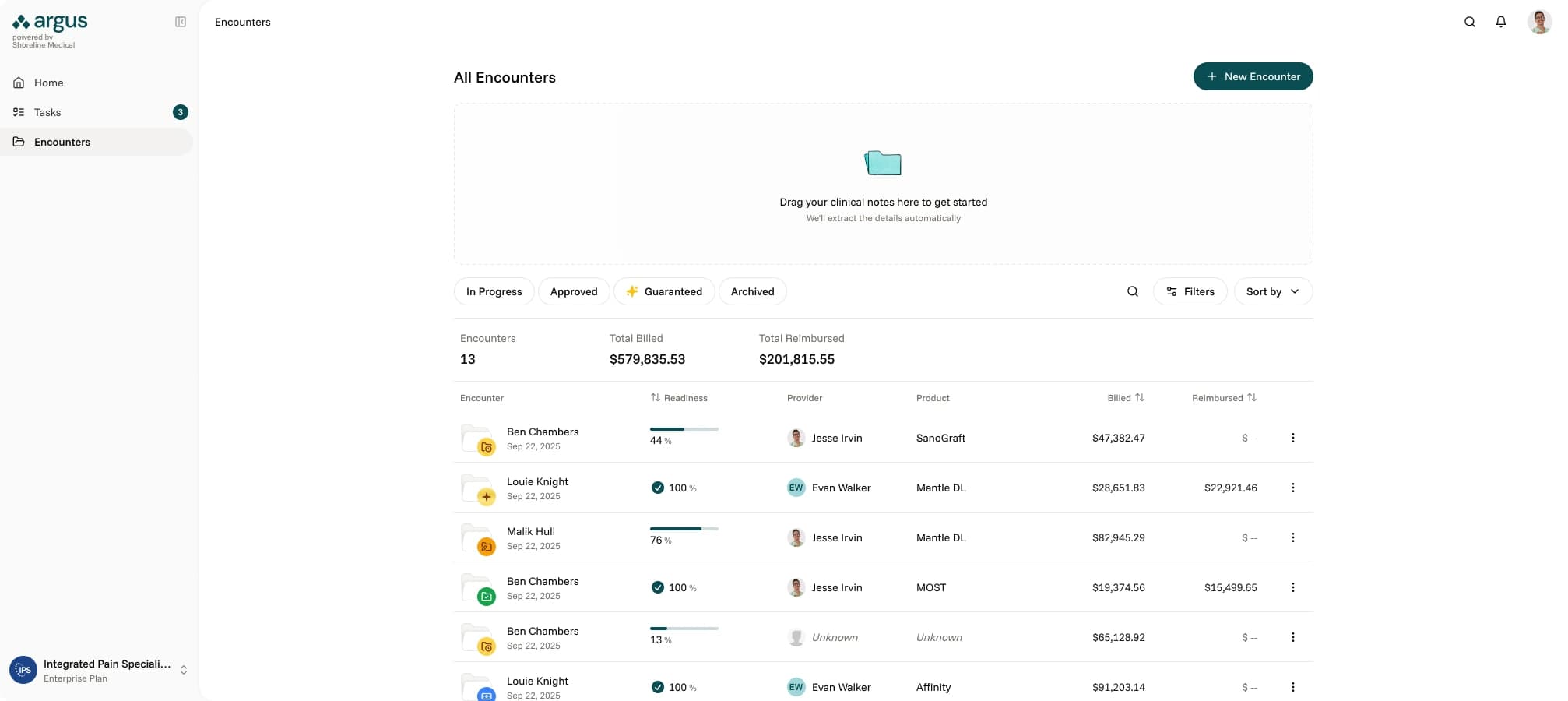Viewport: 1568px width, 701px height.
Task: Open three-dot menu for Louie Knight Mantle DL
Action: pyautogui.click(x=1292, y=488)
